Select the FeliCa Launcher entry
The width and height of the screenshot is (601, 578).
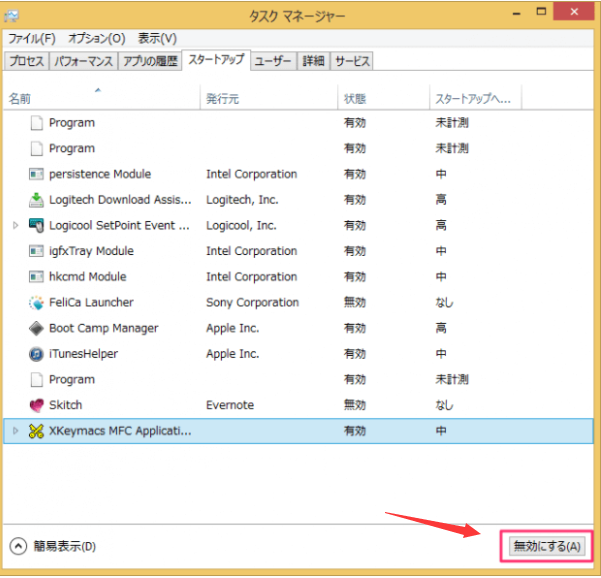point(91,303)
